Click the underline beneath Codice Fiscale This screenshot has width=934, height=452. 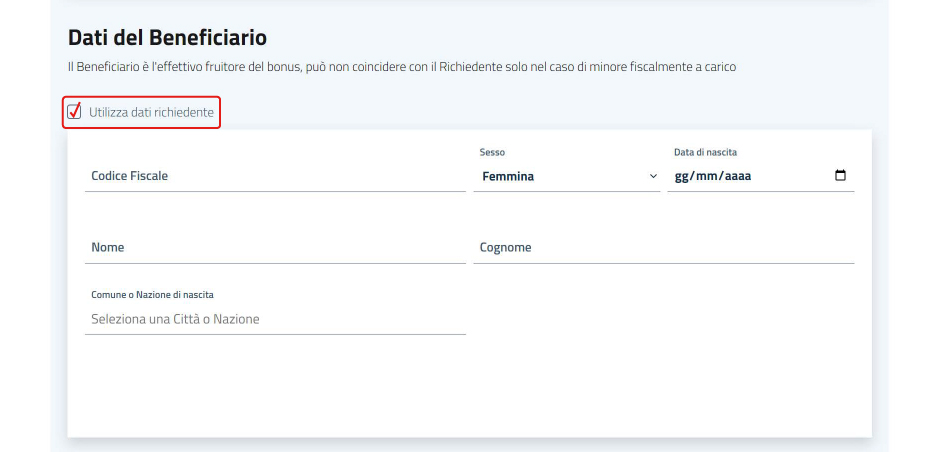(x=275, y=191)
